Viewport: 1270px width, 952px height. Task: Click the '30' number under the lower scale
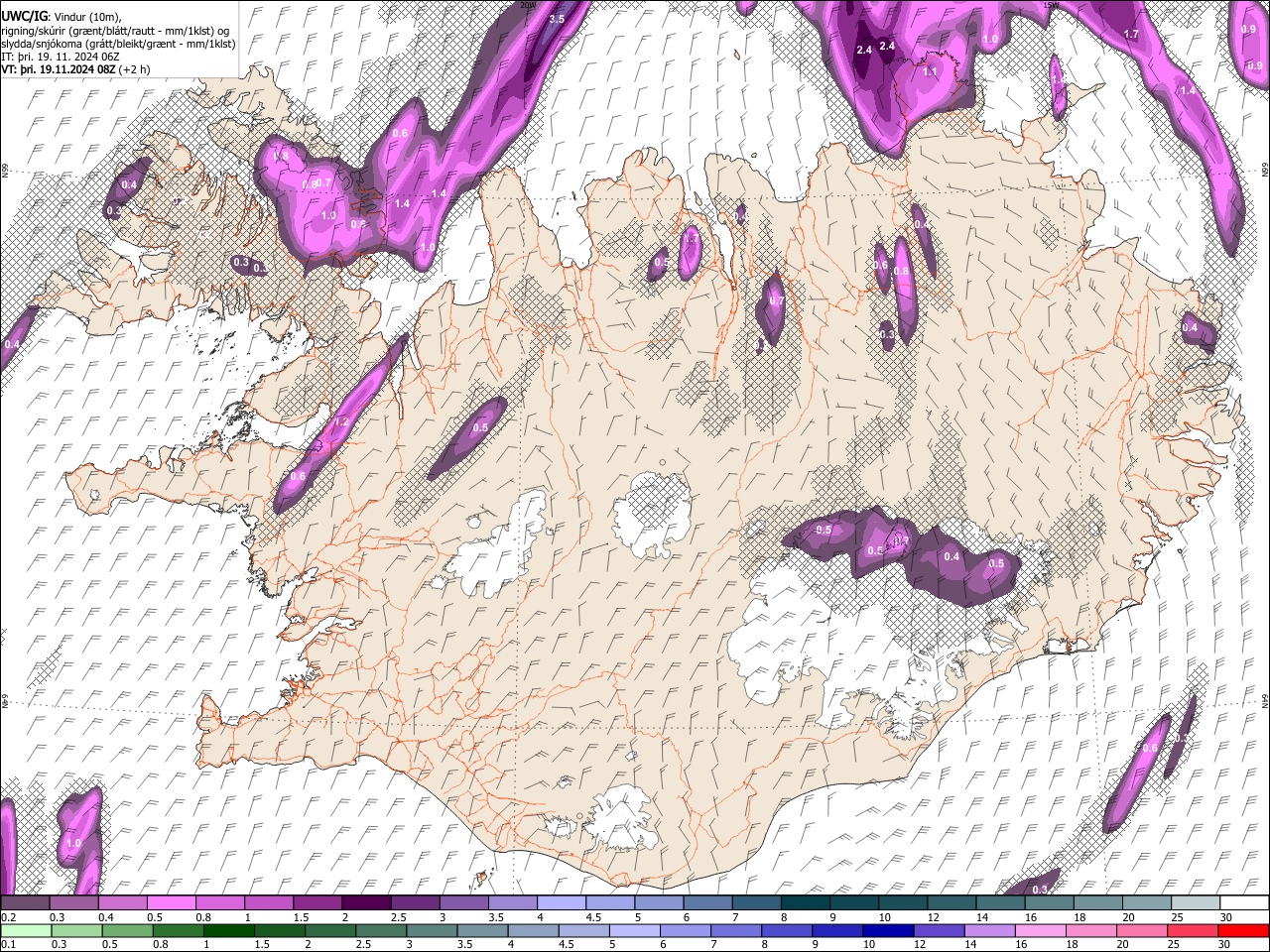click(x=1226, y=944)
